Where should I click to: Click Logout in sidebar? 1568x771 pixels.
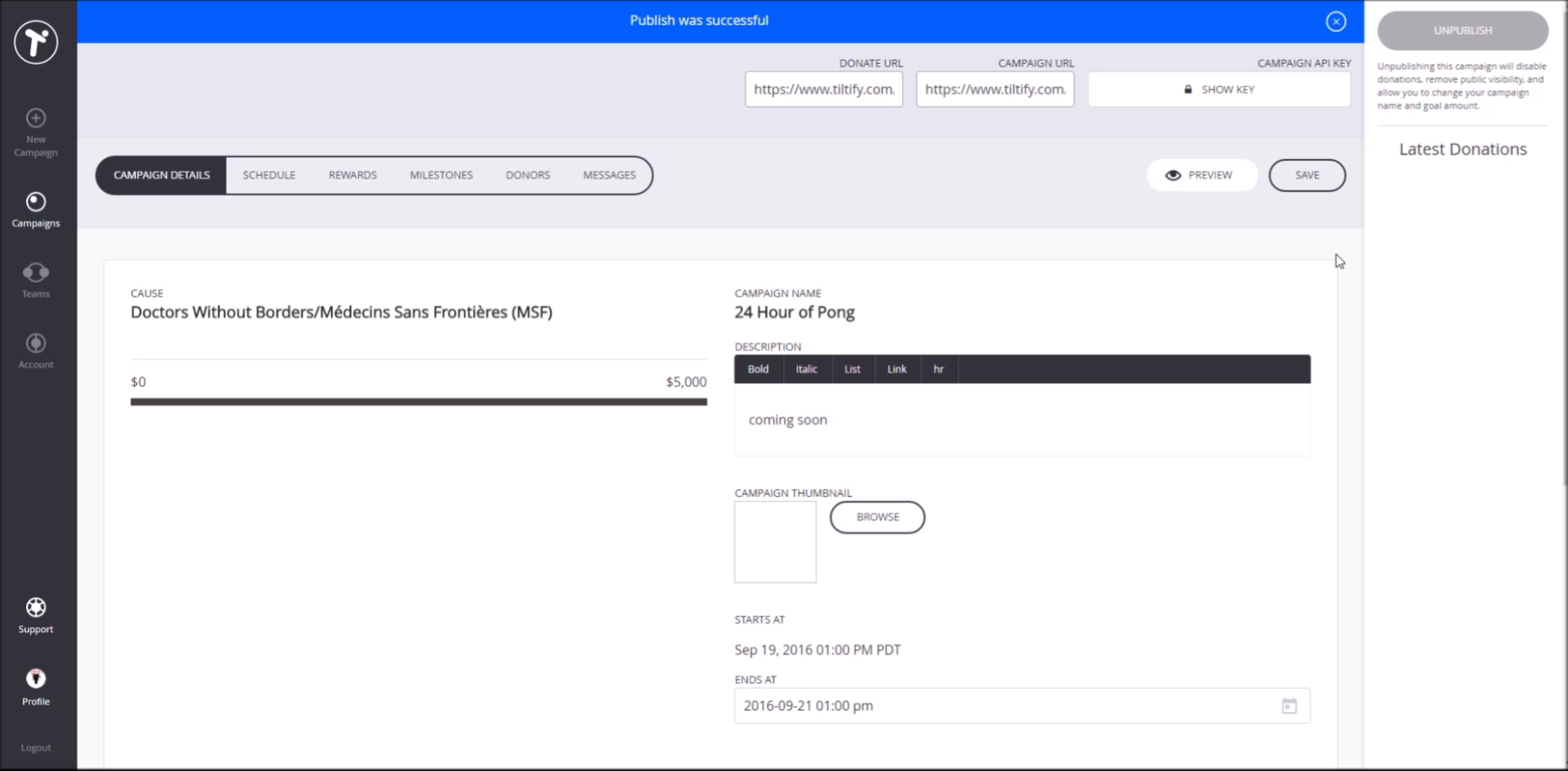pyautogui.click(x=36, y=747)
